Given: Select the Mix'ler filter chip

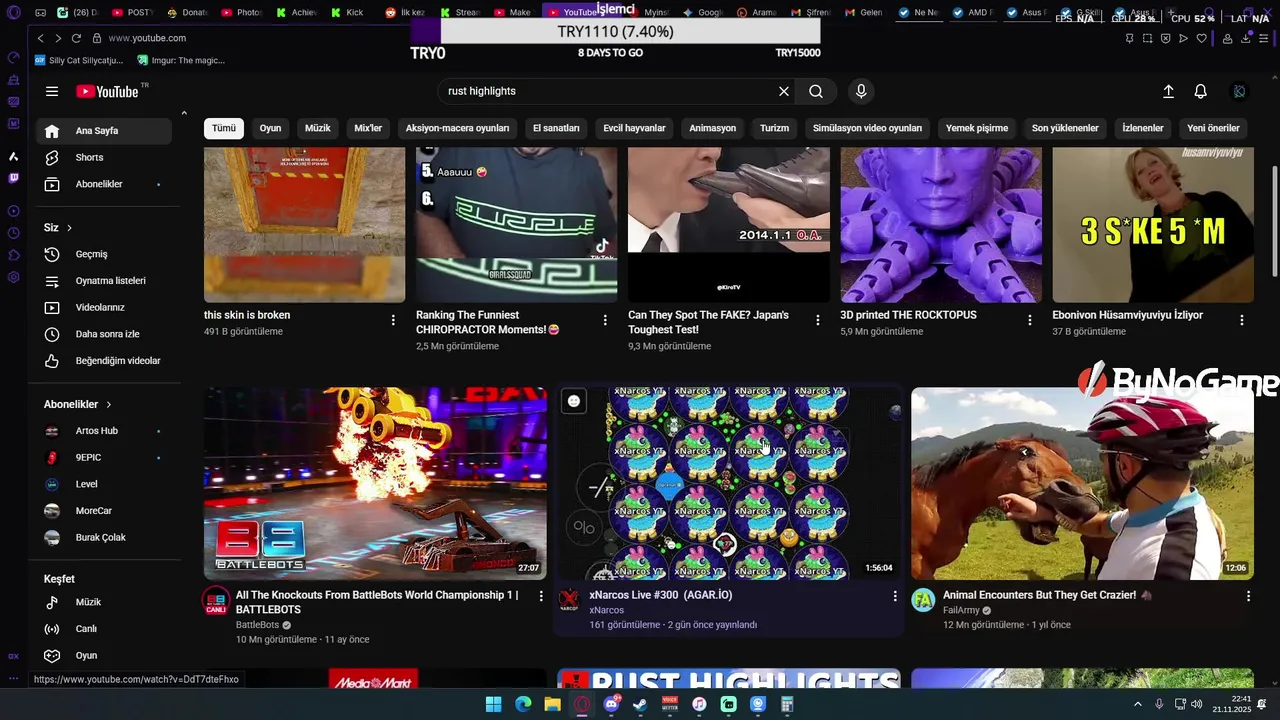Looking at the screenshot, I should click(368, 128).
